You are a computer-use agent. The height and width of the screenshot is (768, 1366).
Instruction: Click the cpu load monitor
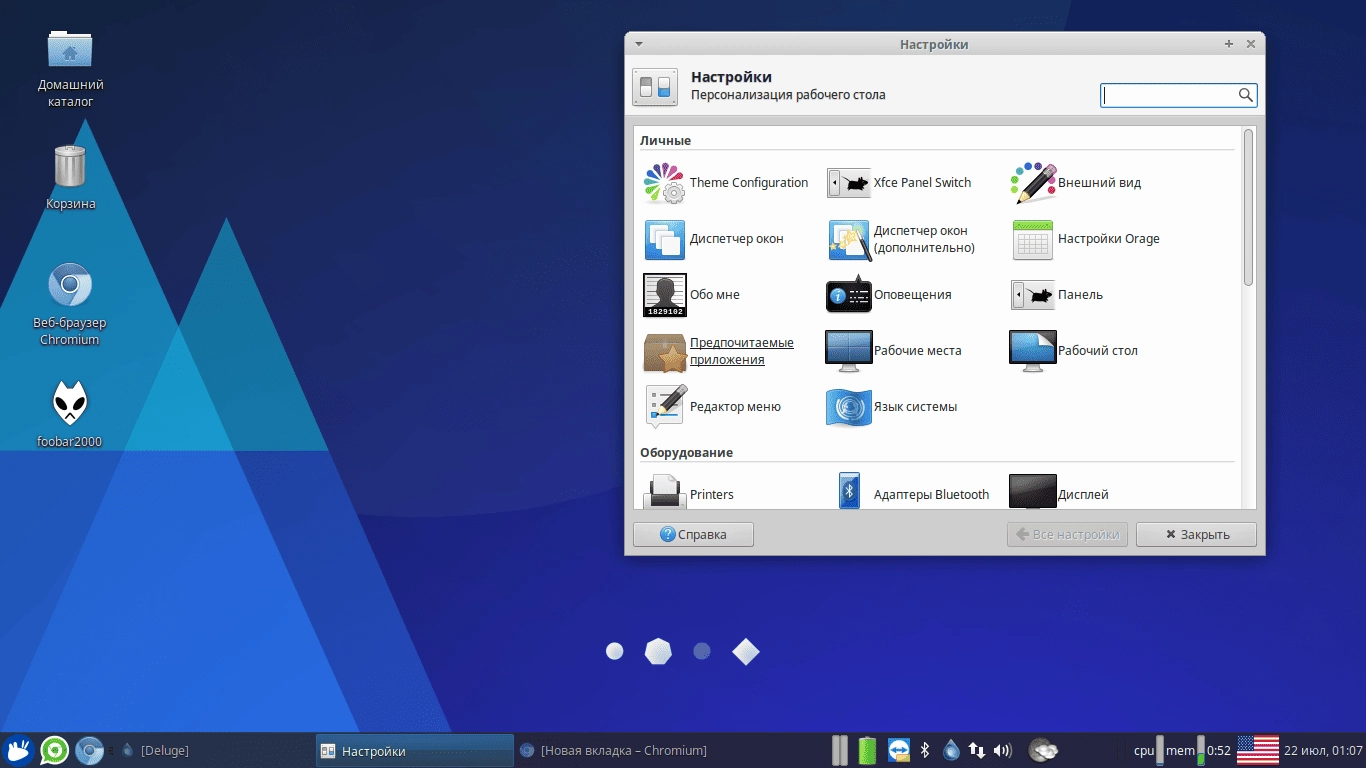click(1148, 750)
